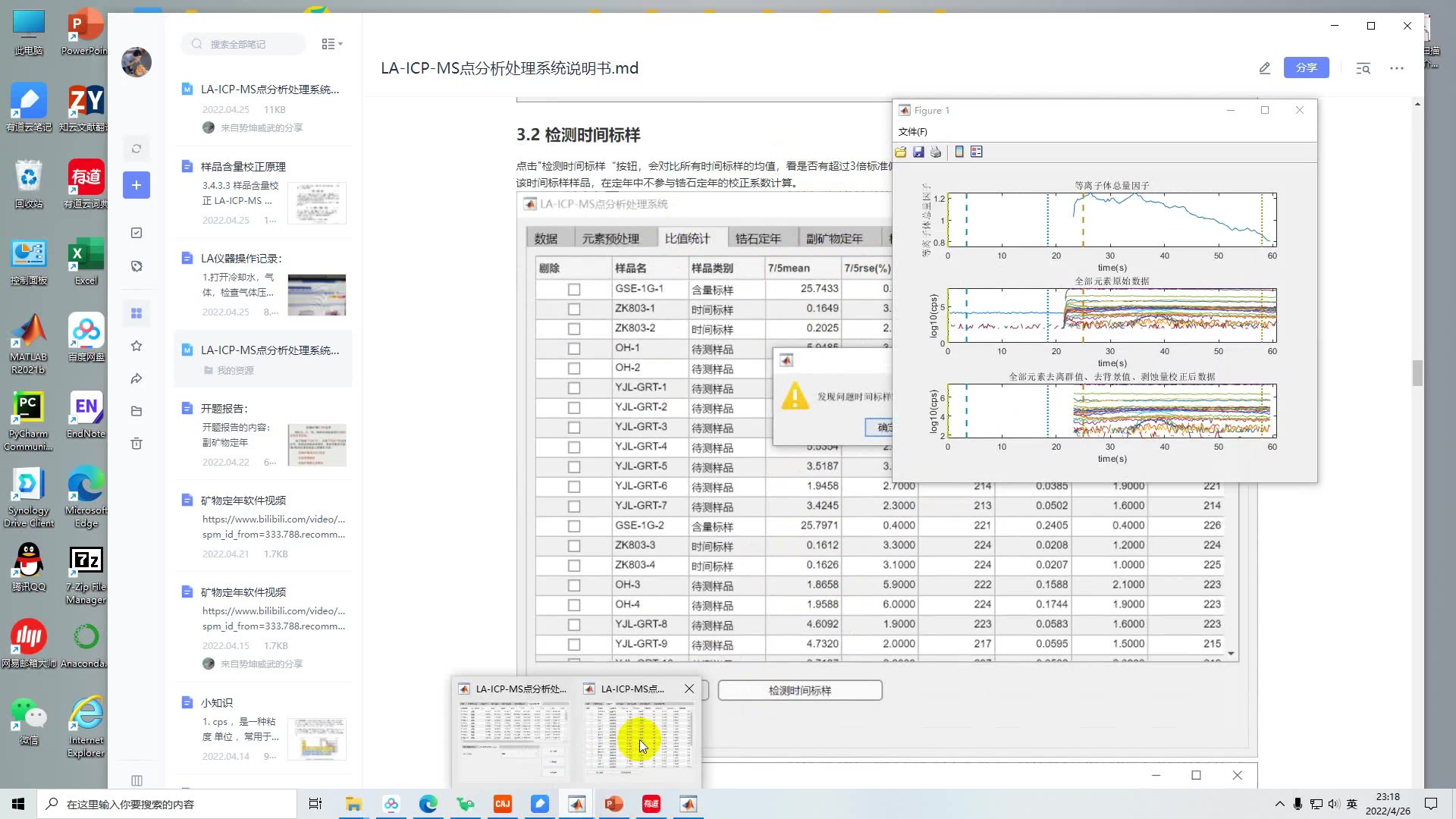Click the blue 分享 share button

tap(1306, 68)
